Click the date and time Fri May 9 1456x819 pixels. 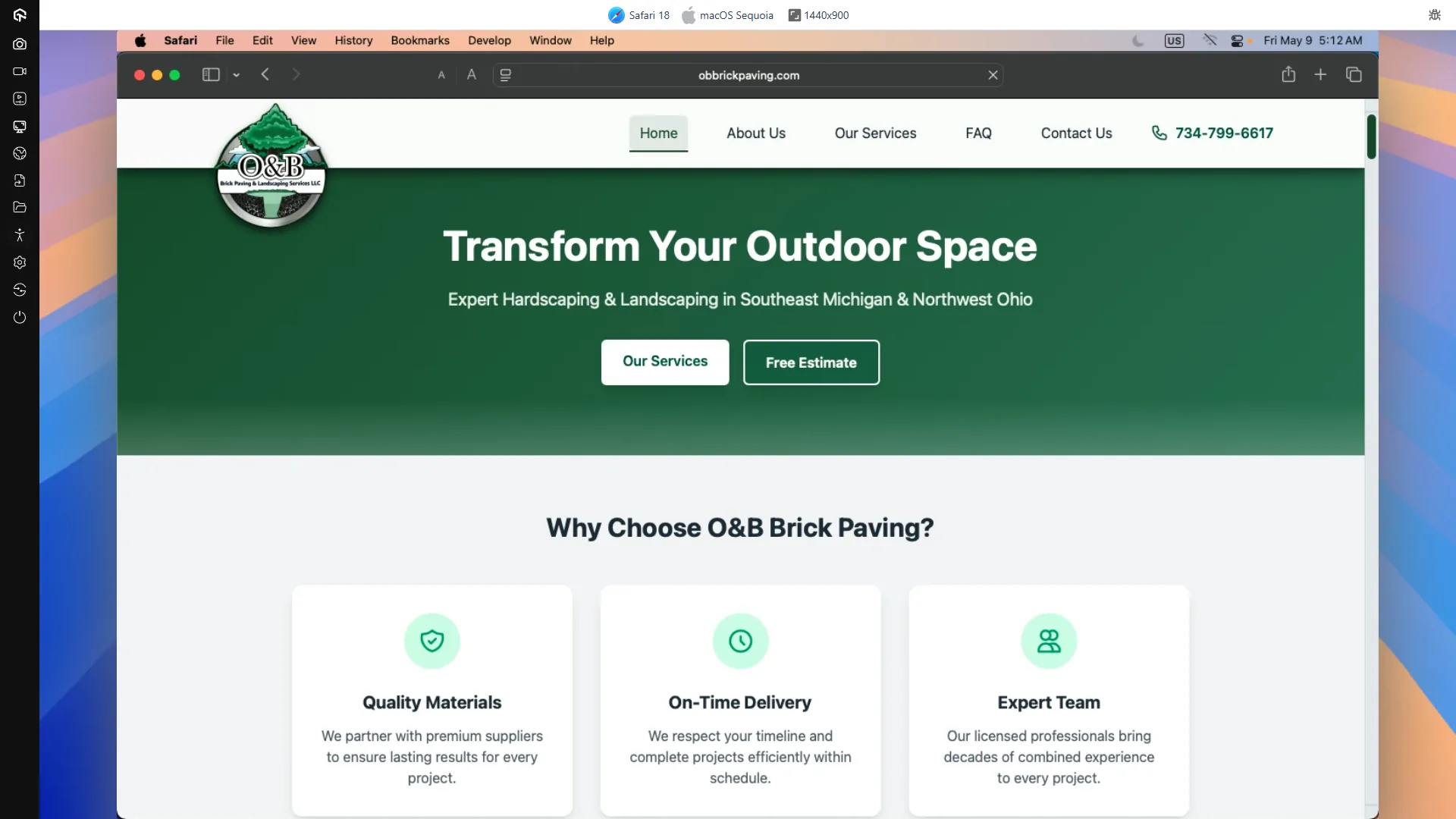coord(1313,40)
